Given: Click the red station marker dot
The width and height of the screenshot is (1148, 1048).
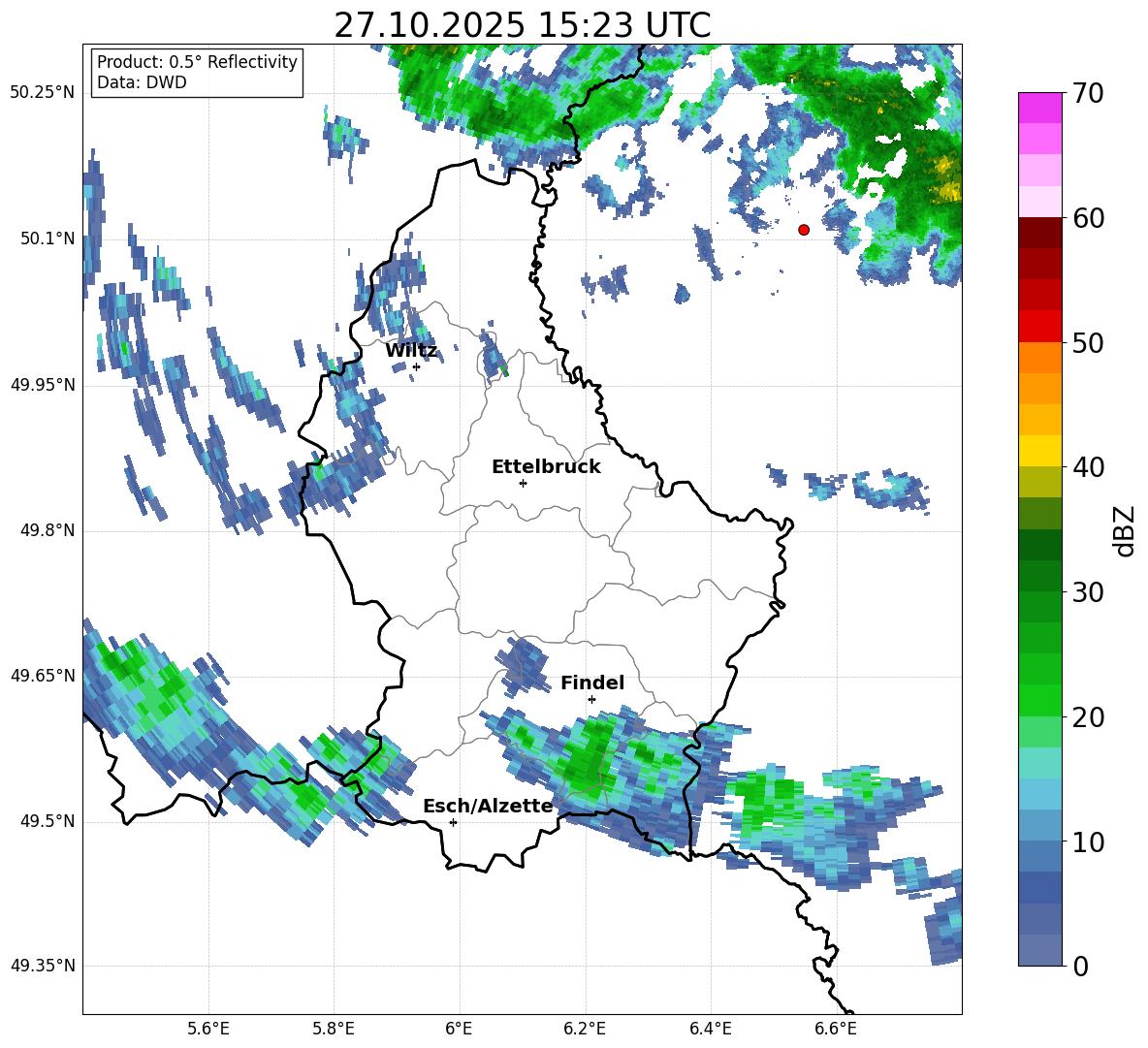Looking at the screenshot, I should pyautogui.click(x=804, y=230).
